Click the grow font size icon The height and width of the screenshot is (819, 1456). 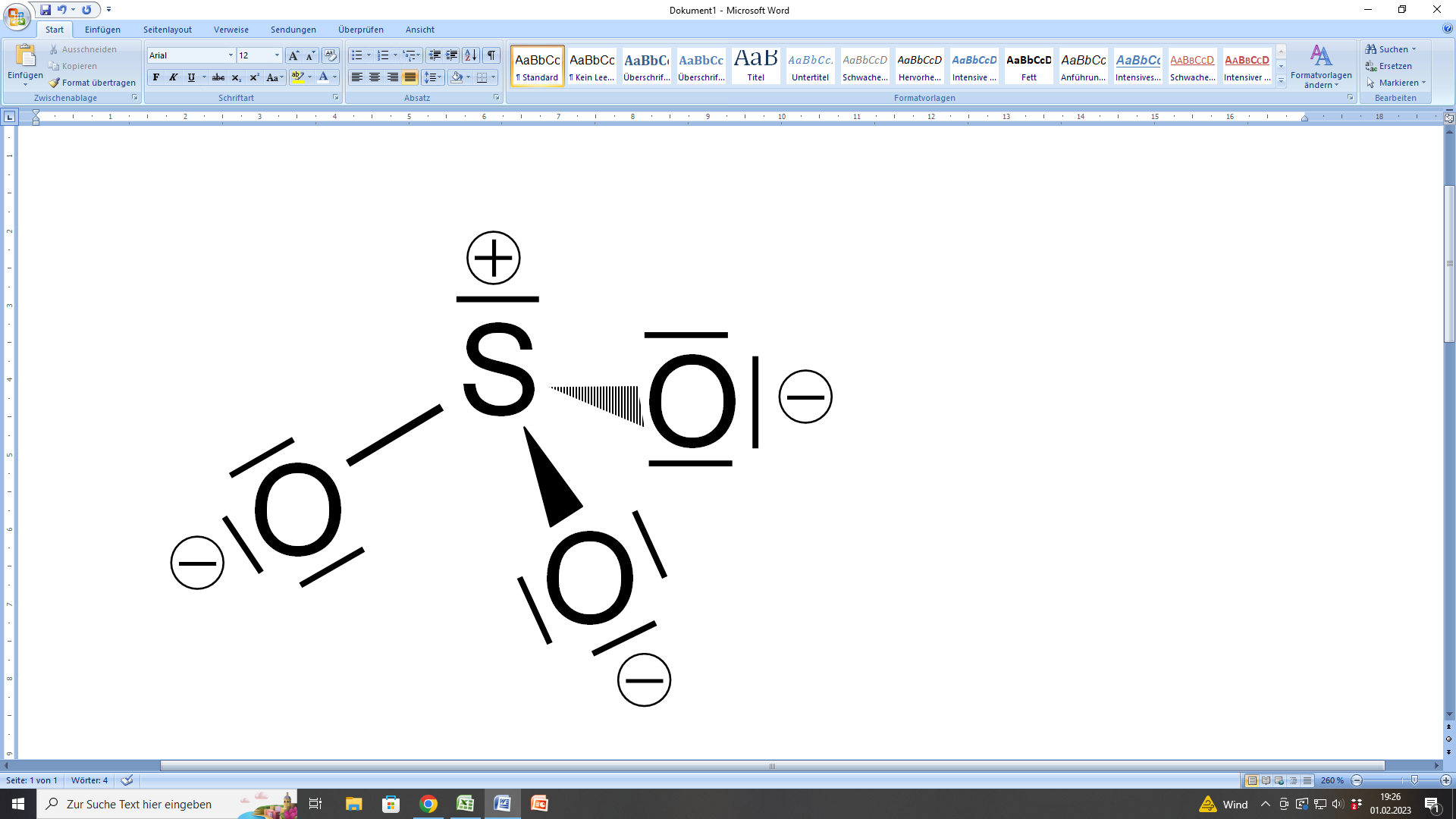[293, 55]
